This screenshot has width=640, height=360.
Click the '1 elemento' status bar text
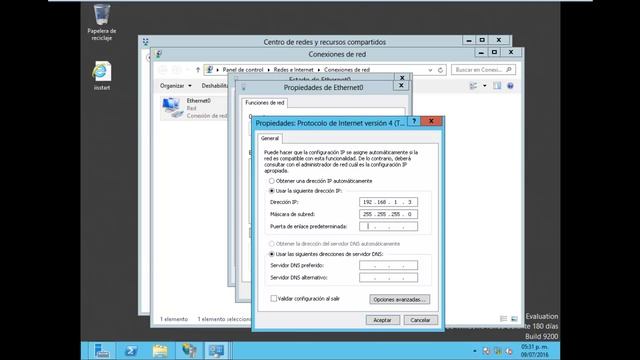(x=174, y=319)
